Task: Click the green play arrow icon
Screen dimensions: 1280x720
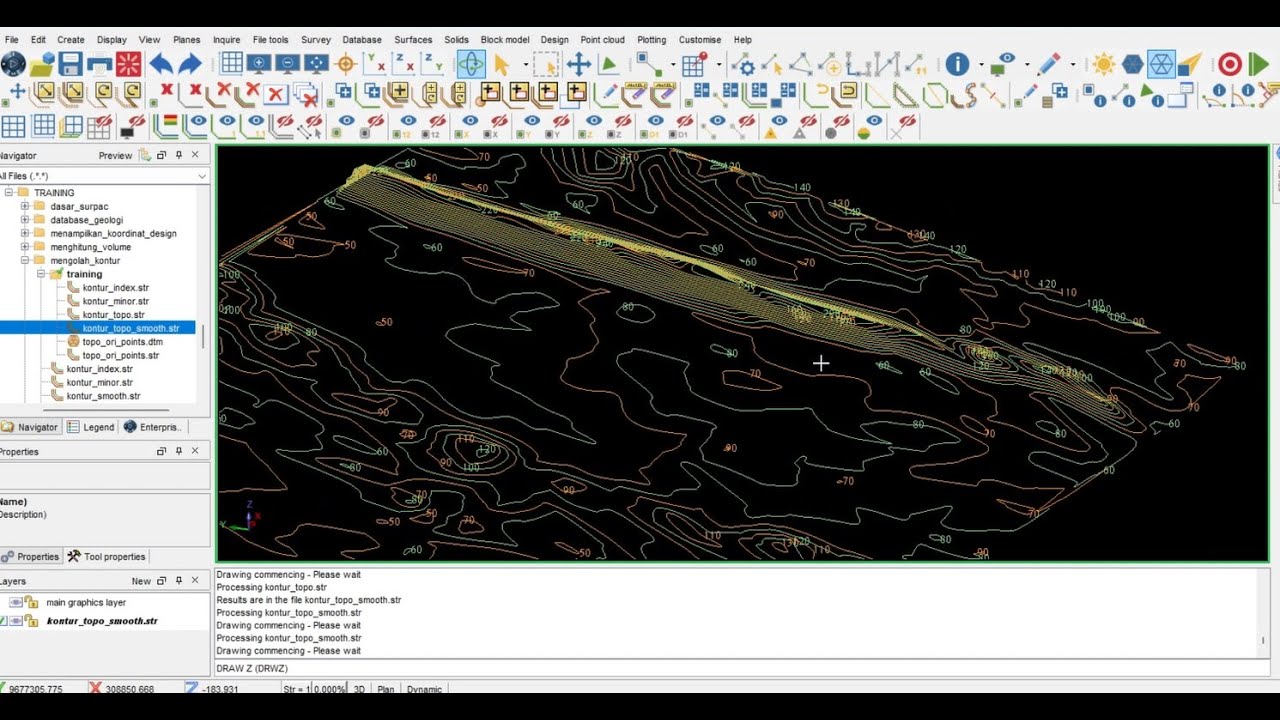Action: pos(1258,65)
